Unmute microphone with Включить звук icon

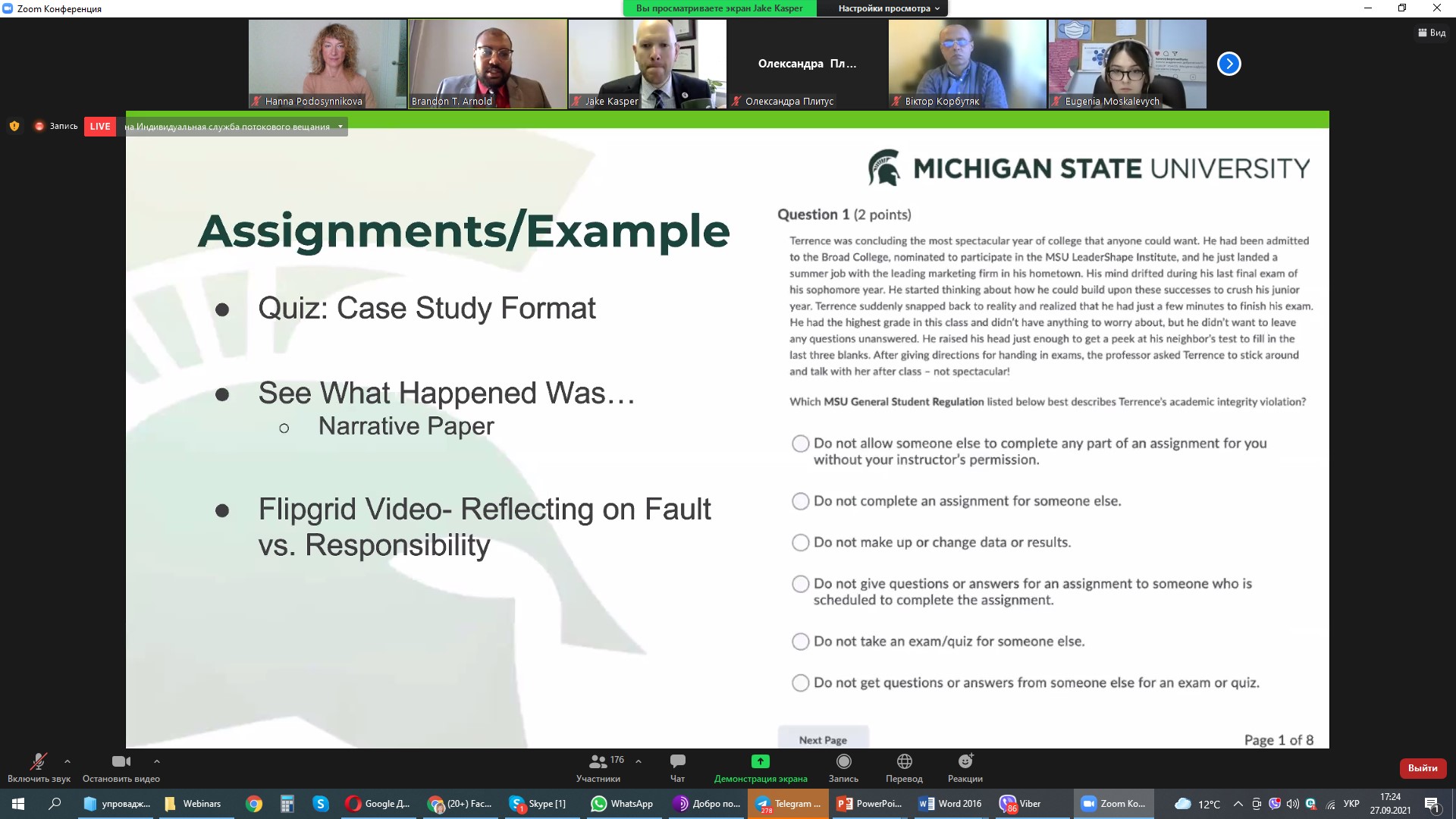click(x=38, y=762)
